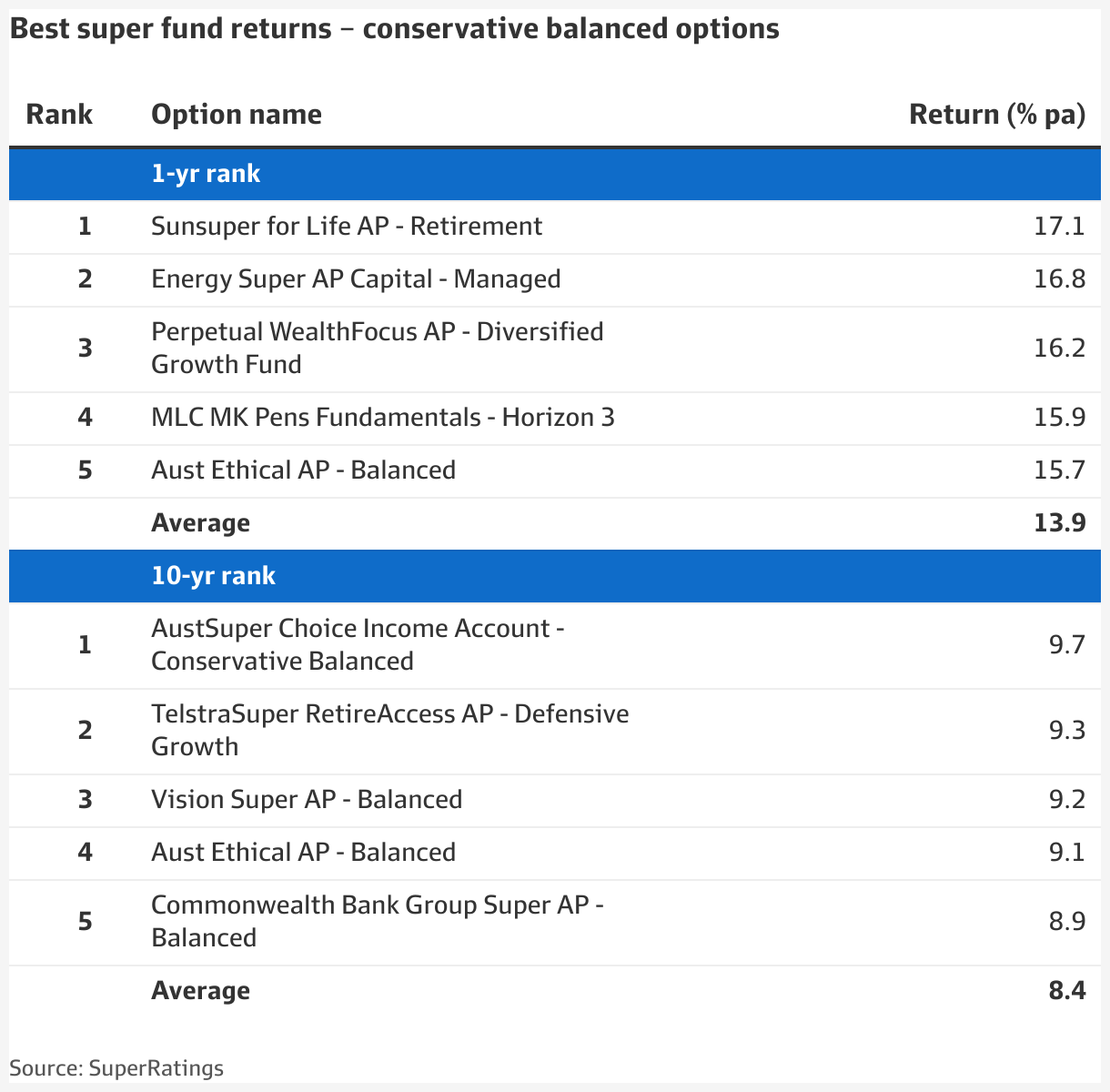Click the 8.4 average return value

[1067, 991]
